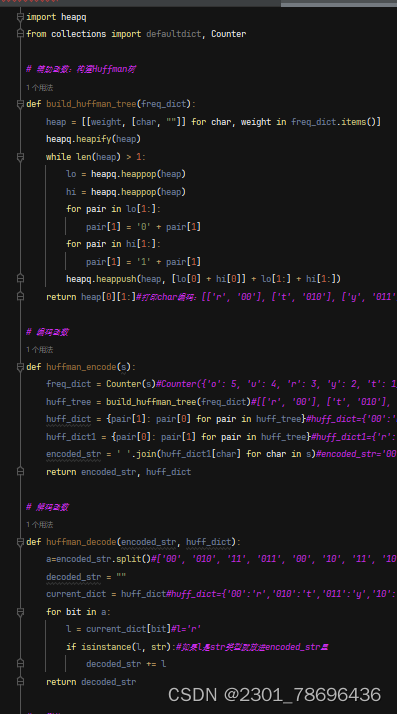Place cursor on 'heap = [[weight, [char, ""]]' line
The image size is (397, 714).
coord(213,122)
